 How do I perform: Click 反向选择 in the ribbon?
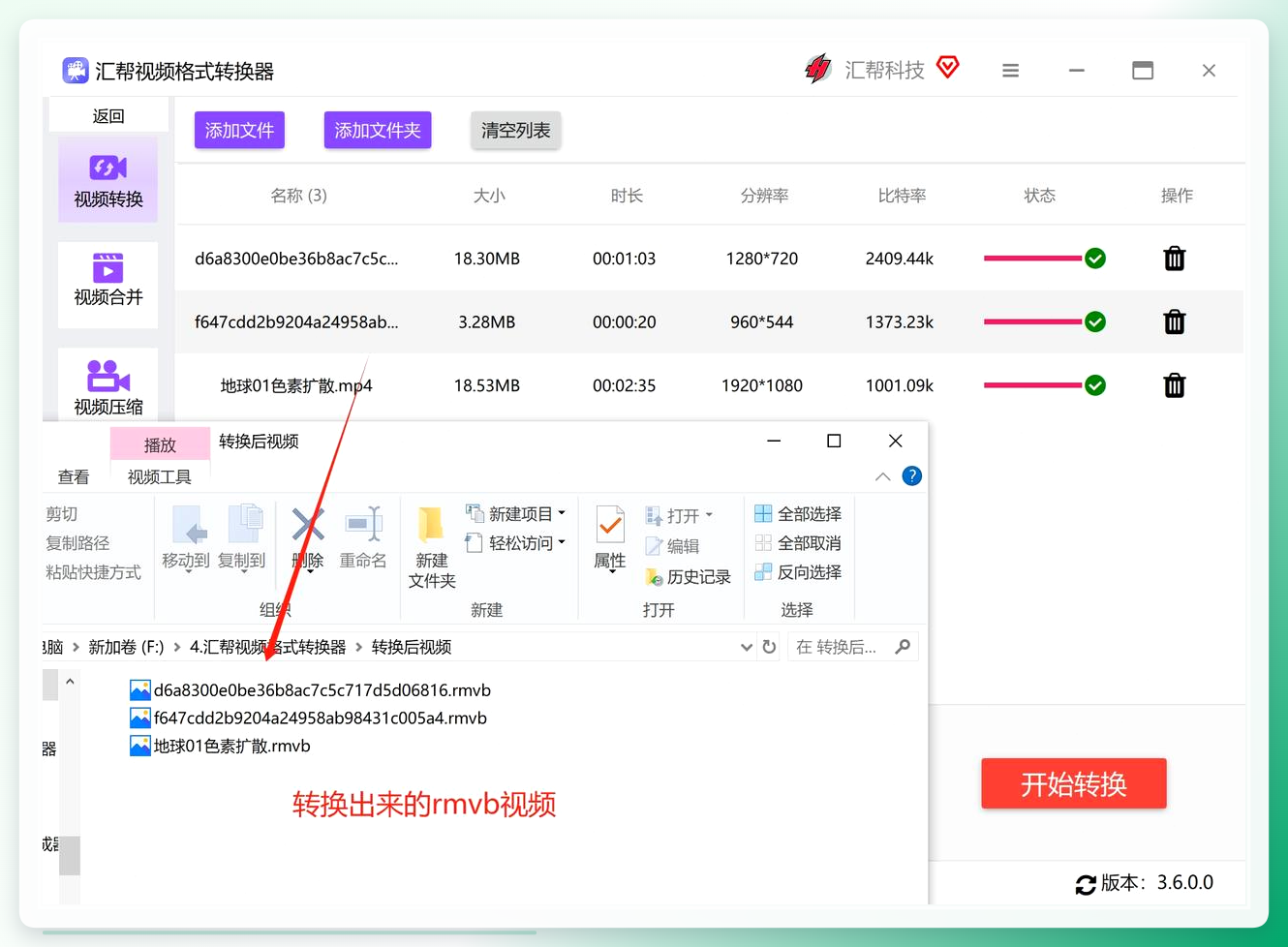coord(798,572)
